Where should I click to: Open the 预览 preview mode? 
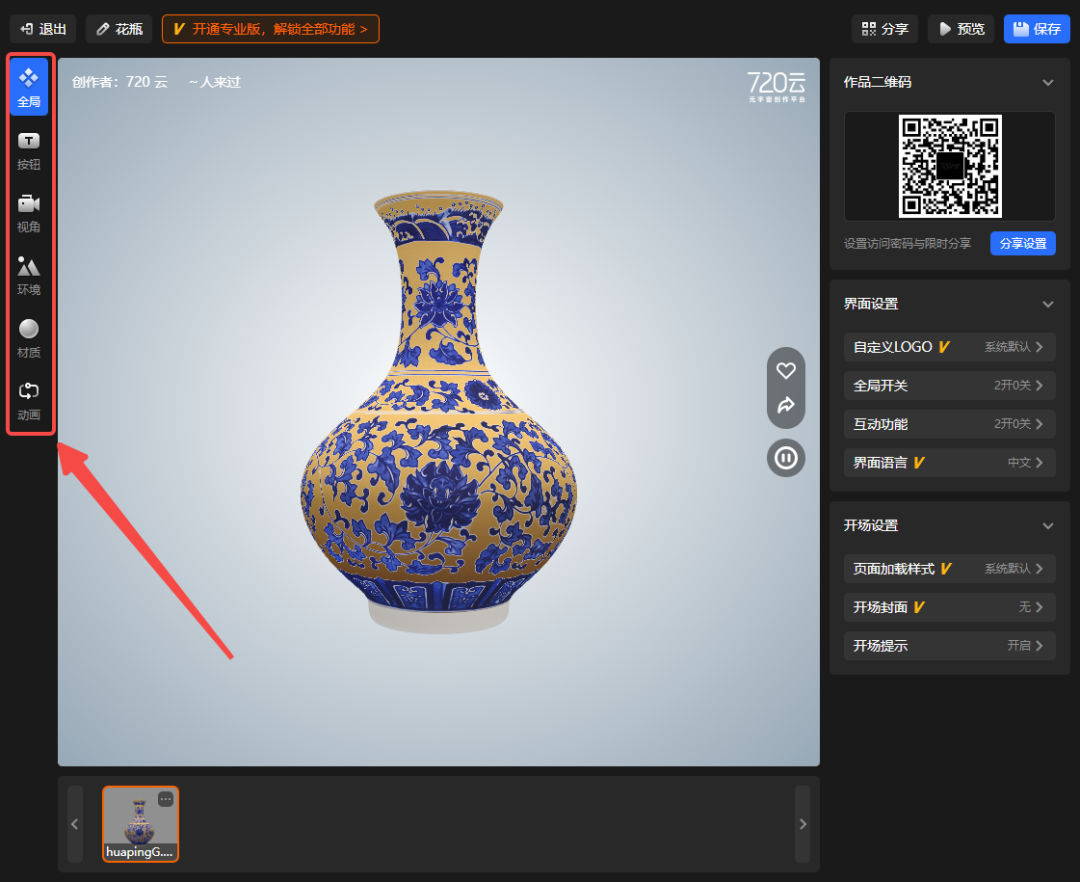960,29
